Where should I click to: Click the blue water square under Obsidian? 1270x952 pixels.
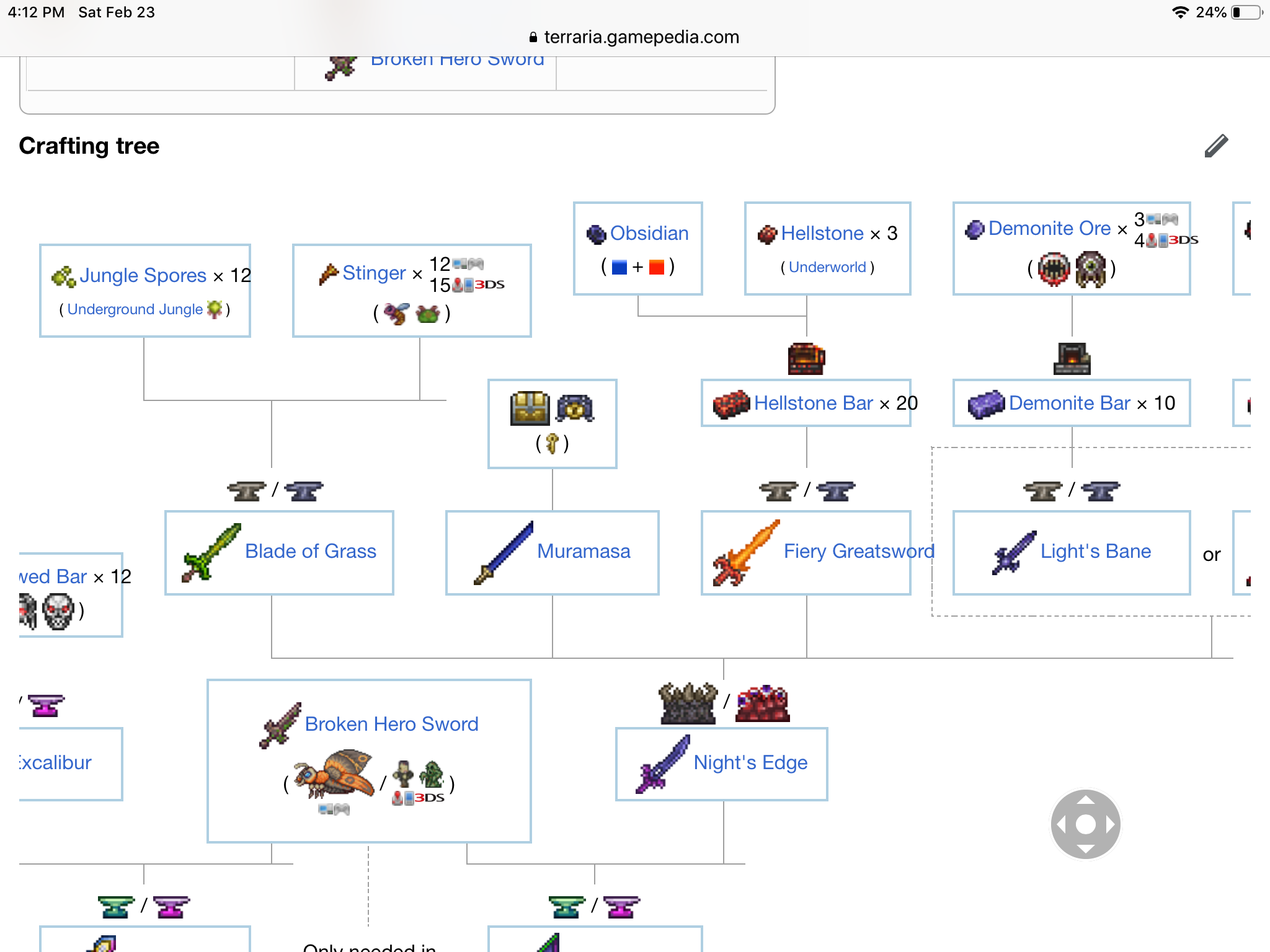[619, 267]
